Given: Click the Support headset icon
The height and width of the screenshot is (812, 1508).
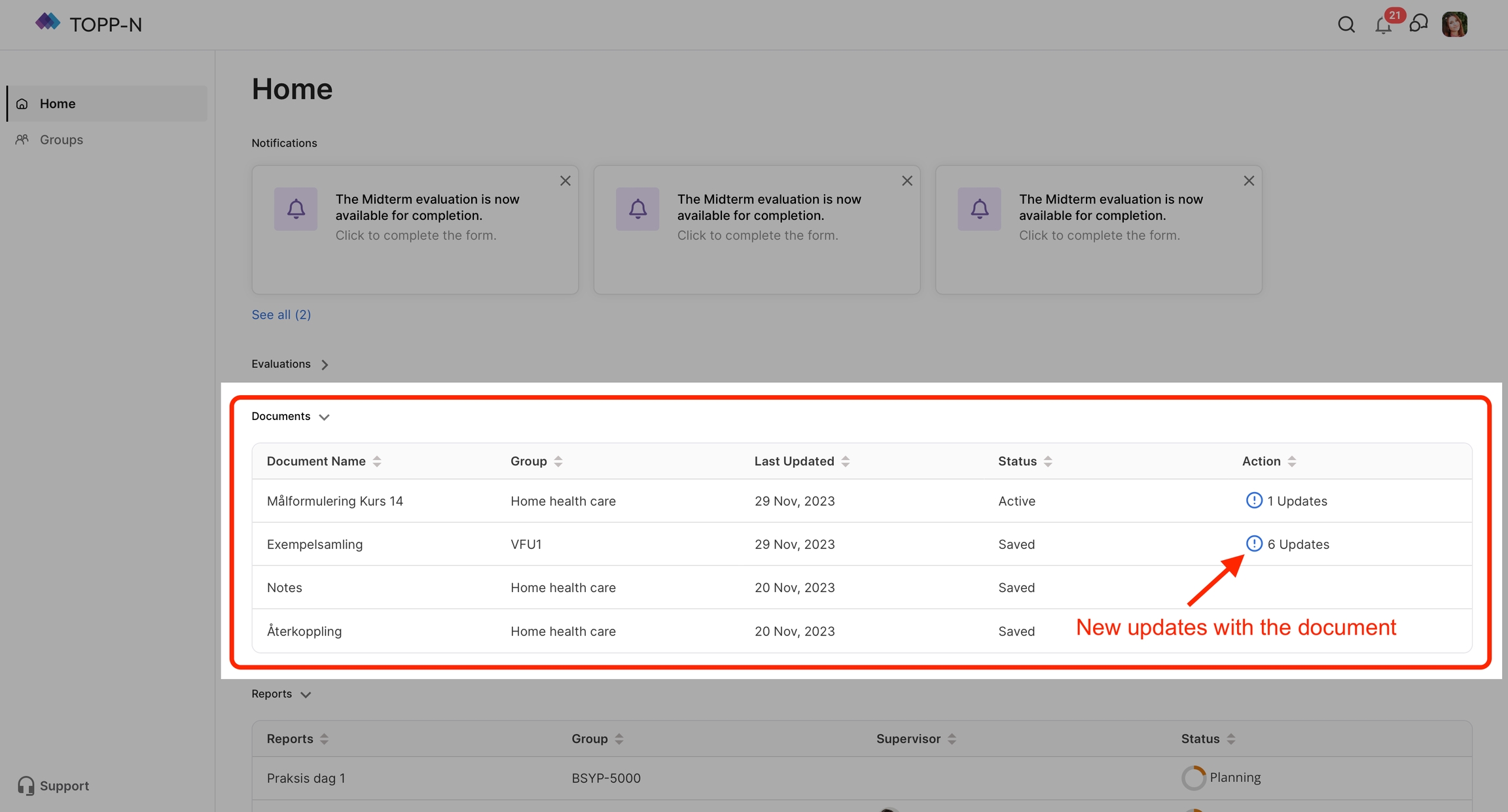Looking at the screenshot, I should [x=26, y=785].
